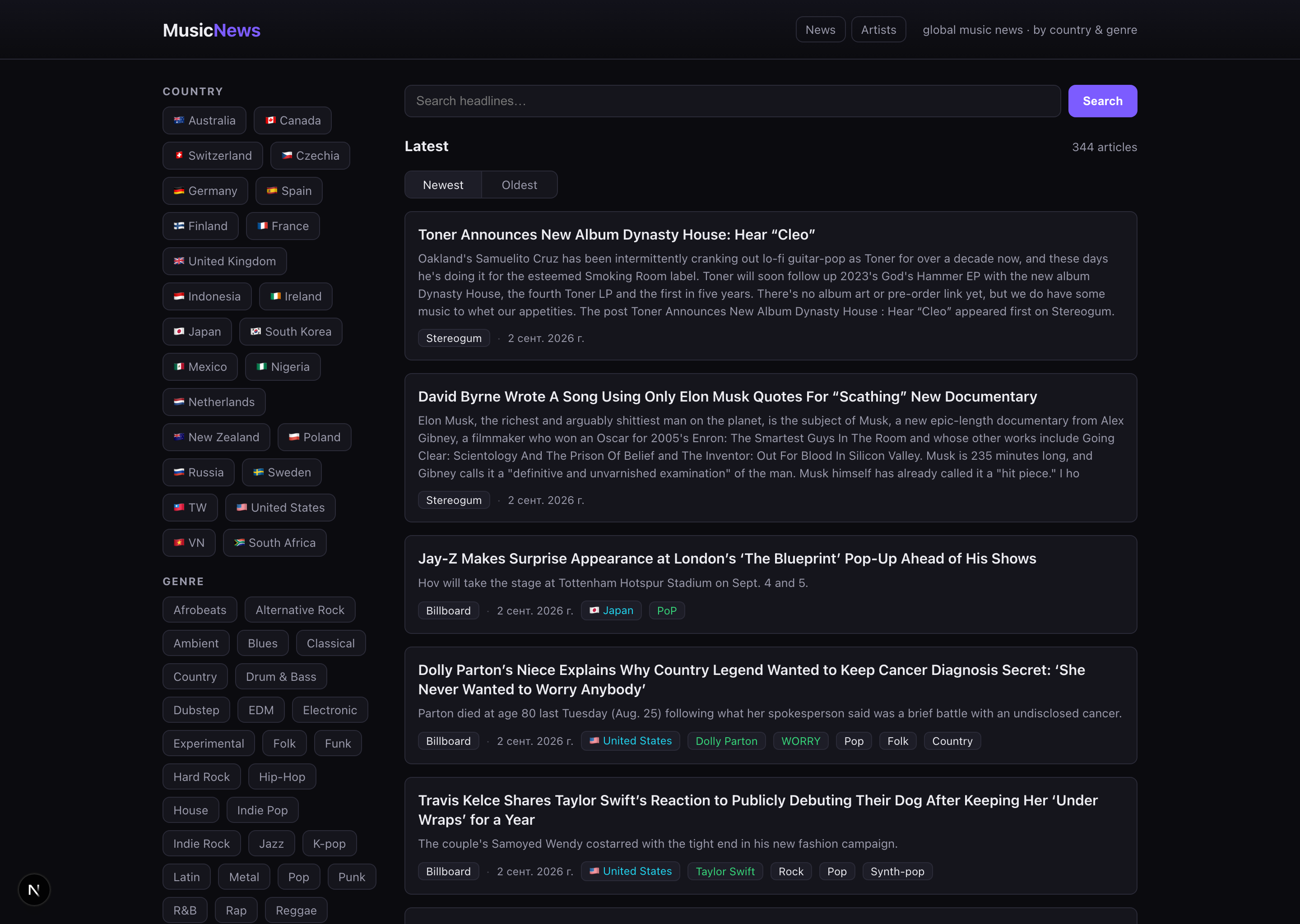The width and height of the screenshot is (1300, 924).
Task: Open the Next.js dev tools badge
Action: click(x=34, y=889)
